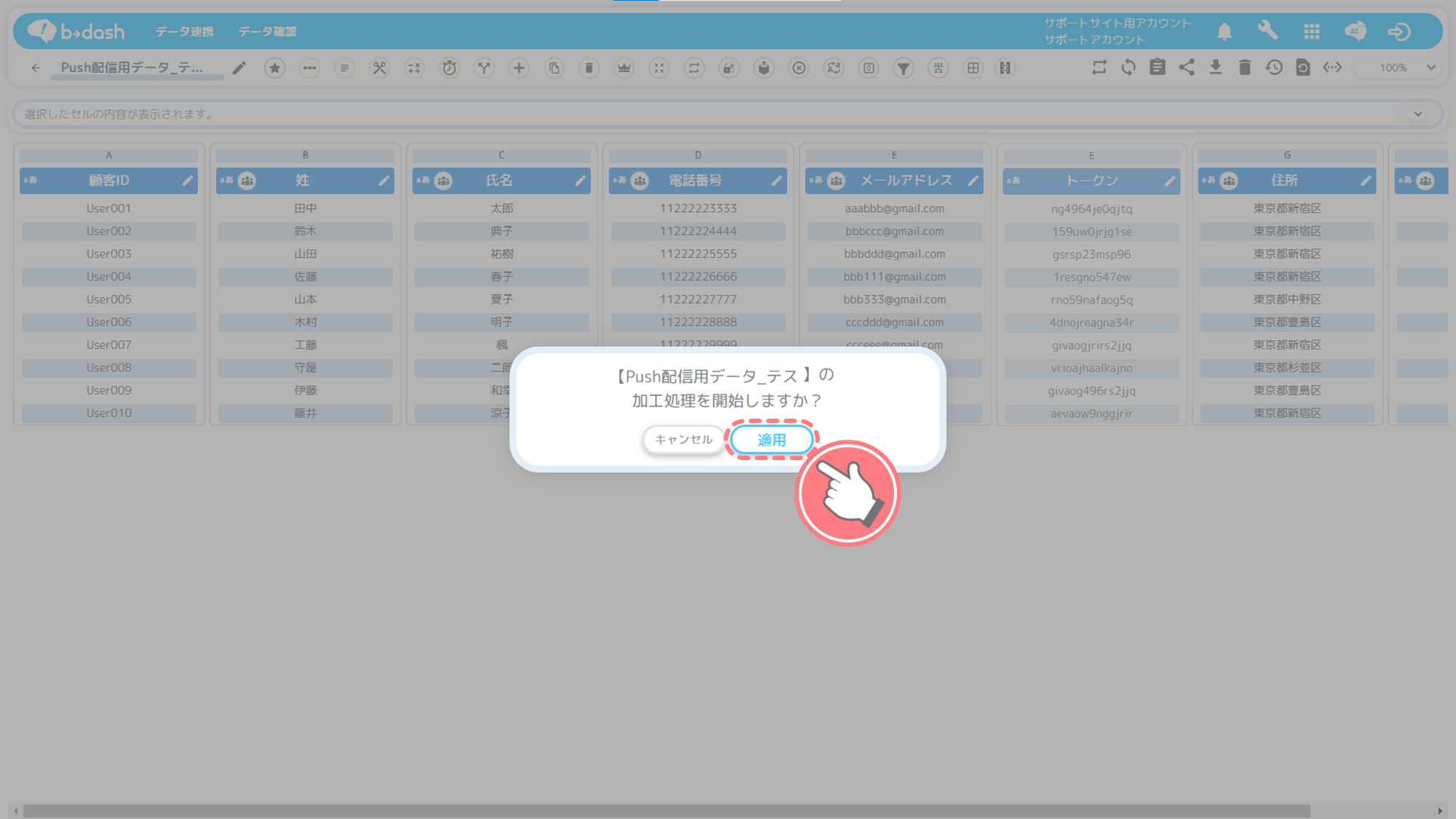The width and height of the screenshot is (1456, 819).
Task: Click the share icon in toolbar
Action: click(x=1187, y=67)
